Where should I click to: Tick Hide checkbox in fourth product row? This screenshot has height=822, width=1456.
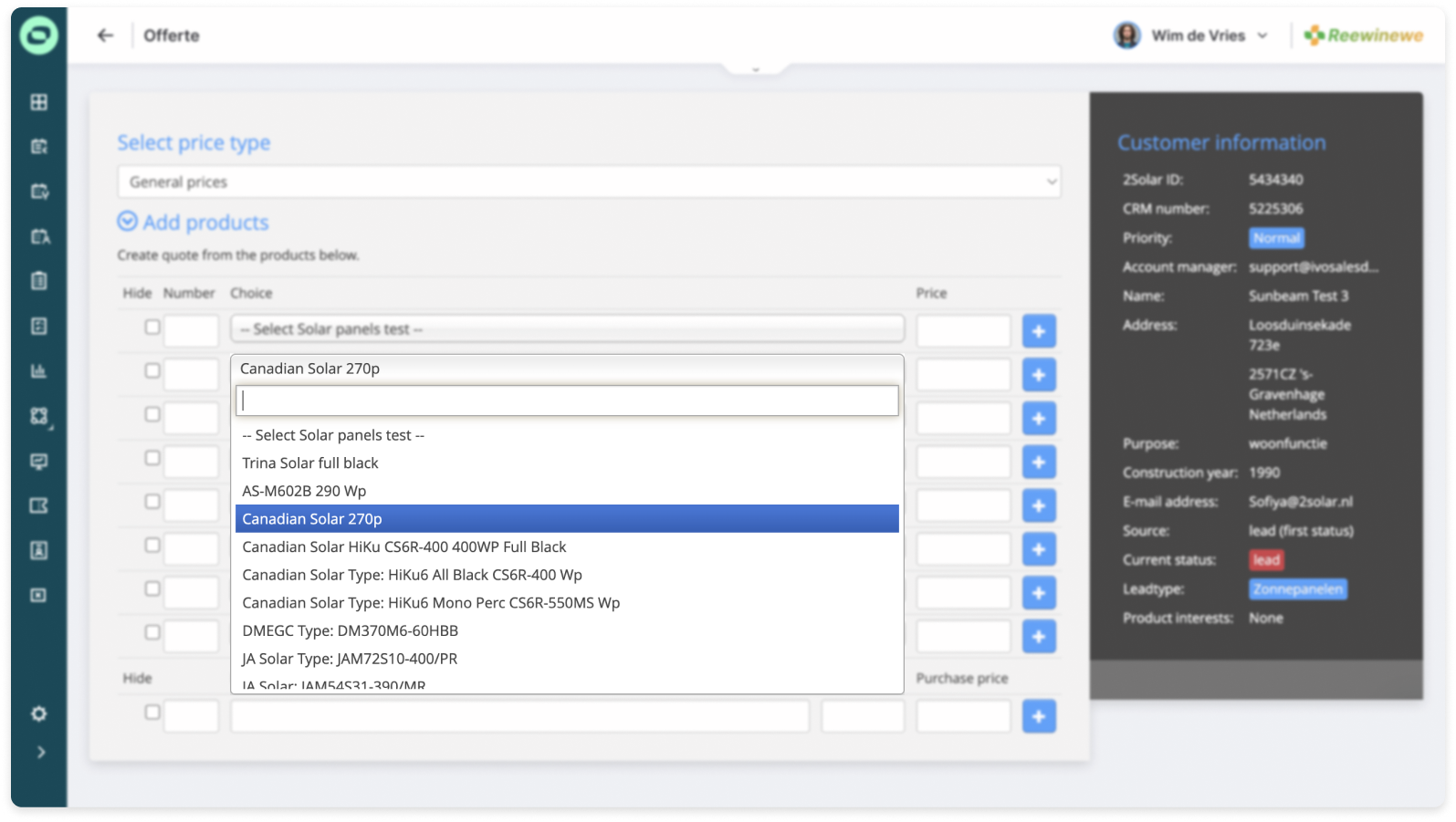click(152, 458)
